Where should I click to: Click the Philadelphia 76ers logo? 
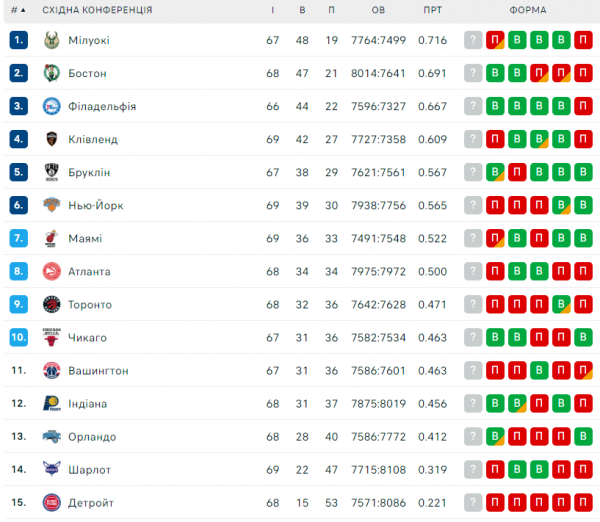point(52,106)
